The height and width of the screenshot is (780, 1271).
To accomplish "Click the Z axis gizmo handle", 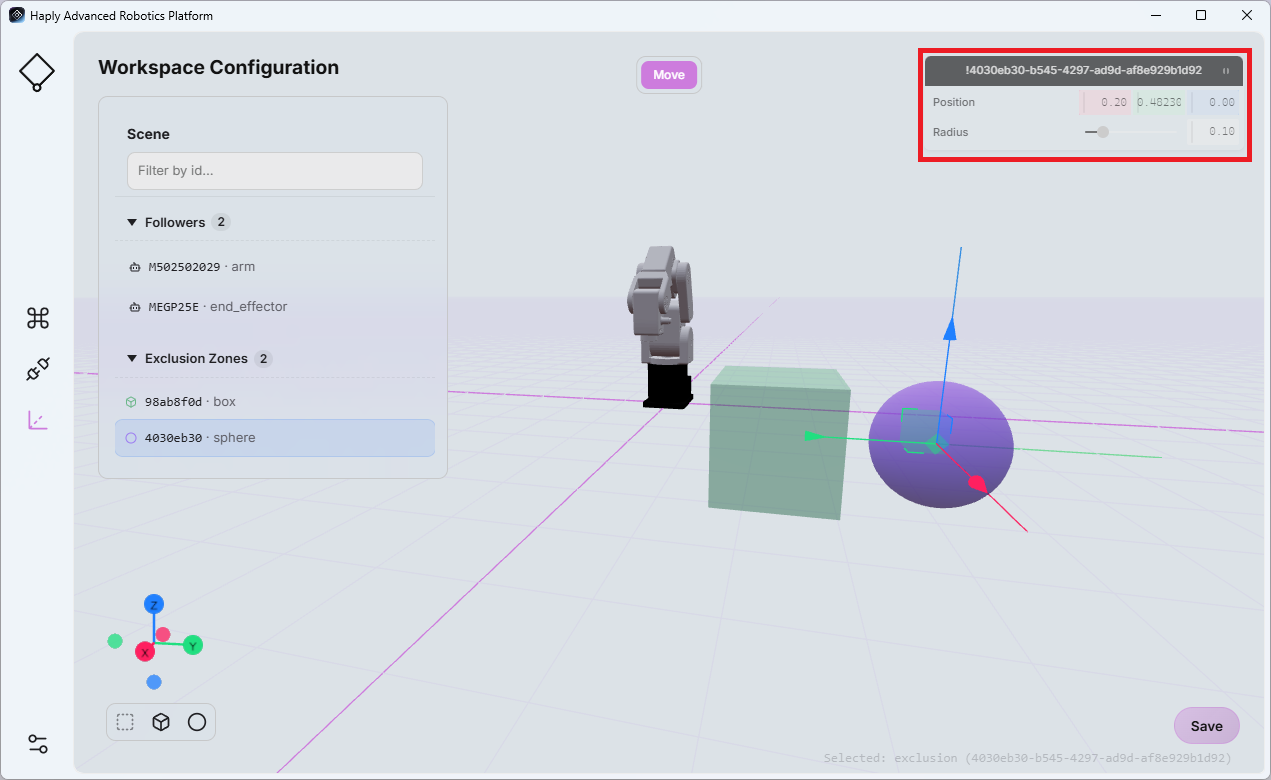I will [x=154, y=604].
